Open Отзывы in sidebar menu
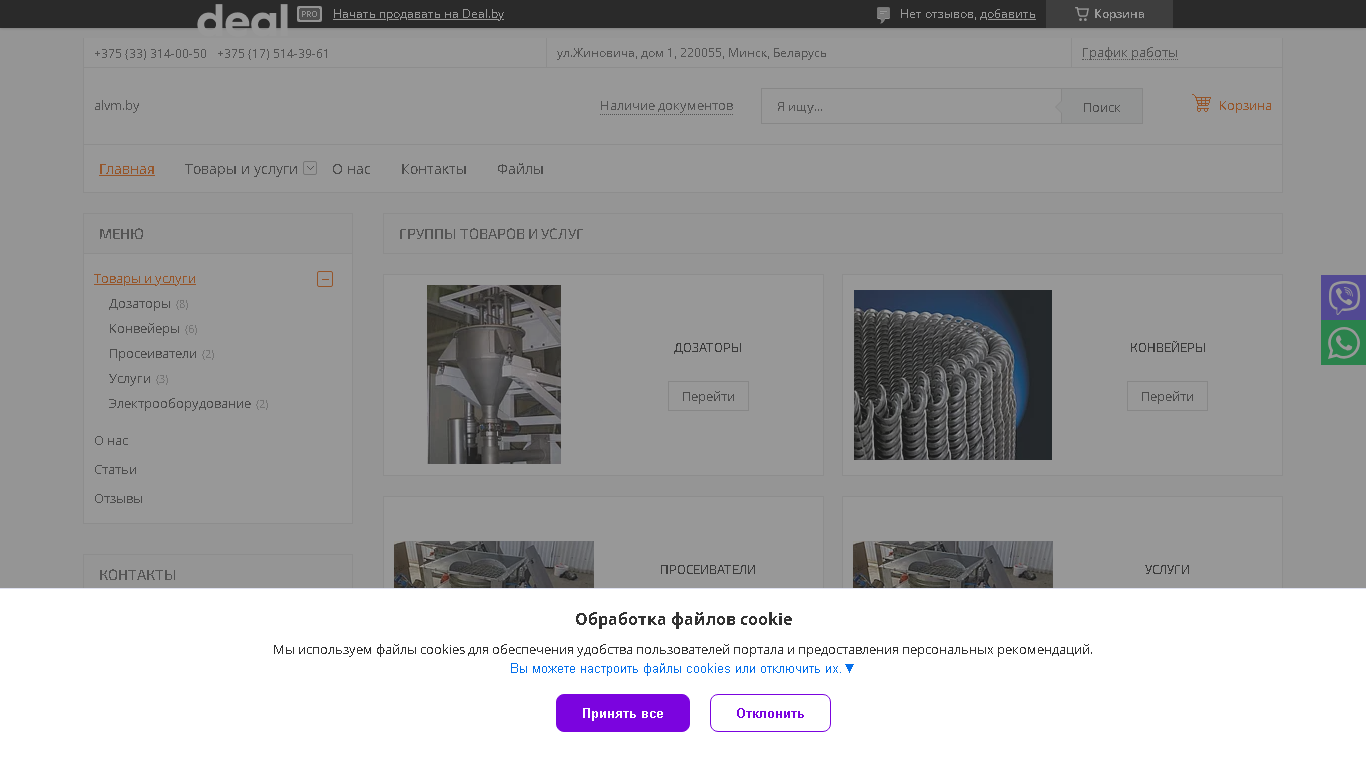 118,498
